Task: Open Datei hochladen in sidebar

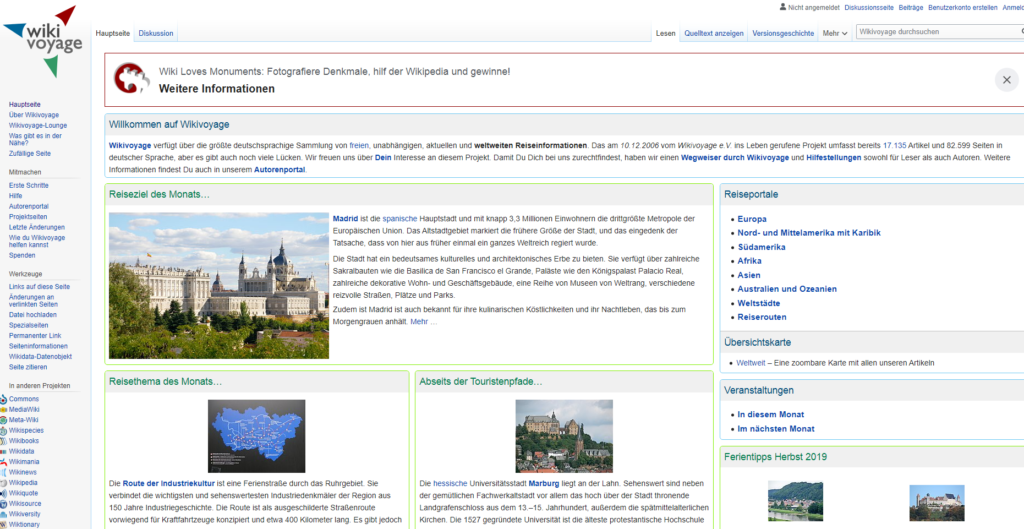Action: pos(33,315)
